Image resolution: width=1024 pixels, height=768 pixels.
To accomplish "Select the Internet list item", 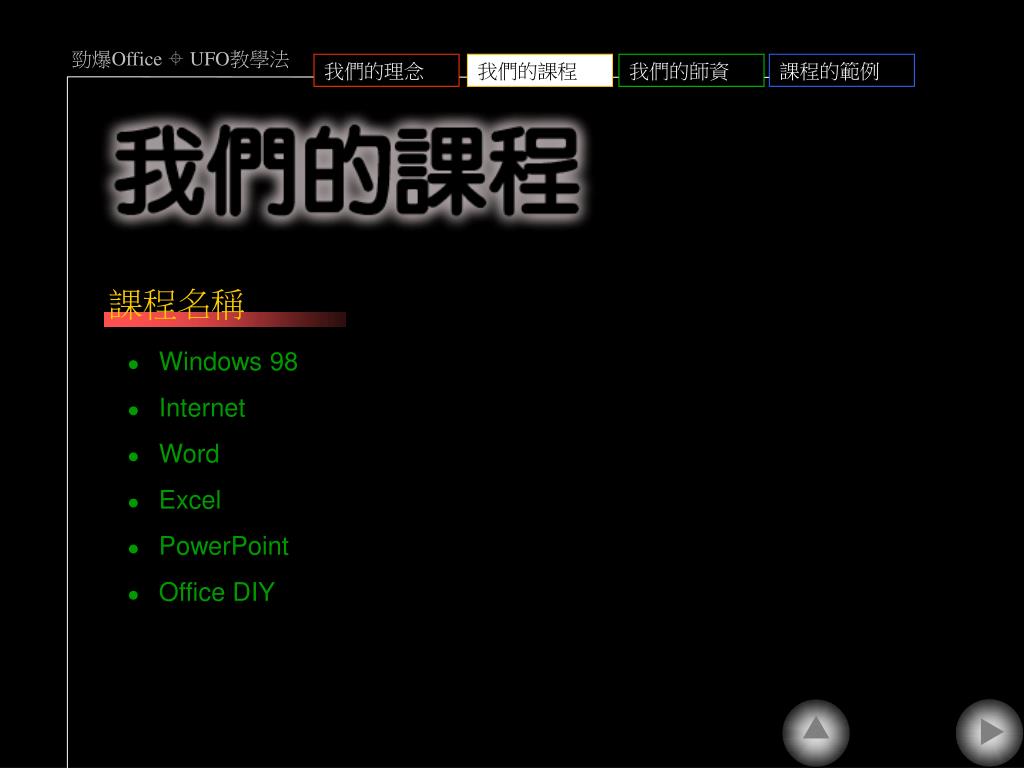I will point(202,408).
